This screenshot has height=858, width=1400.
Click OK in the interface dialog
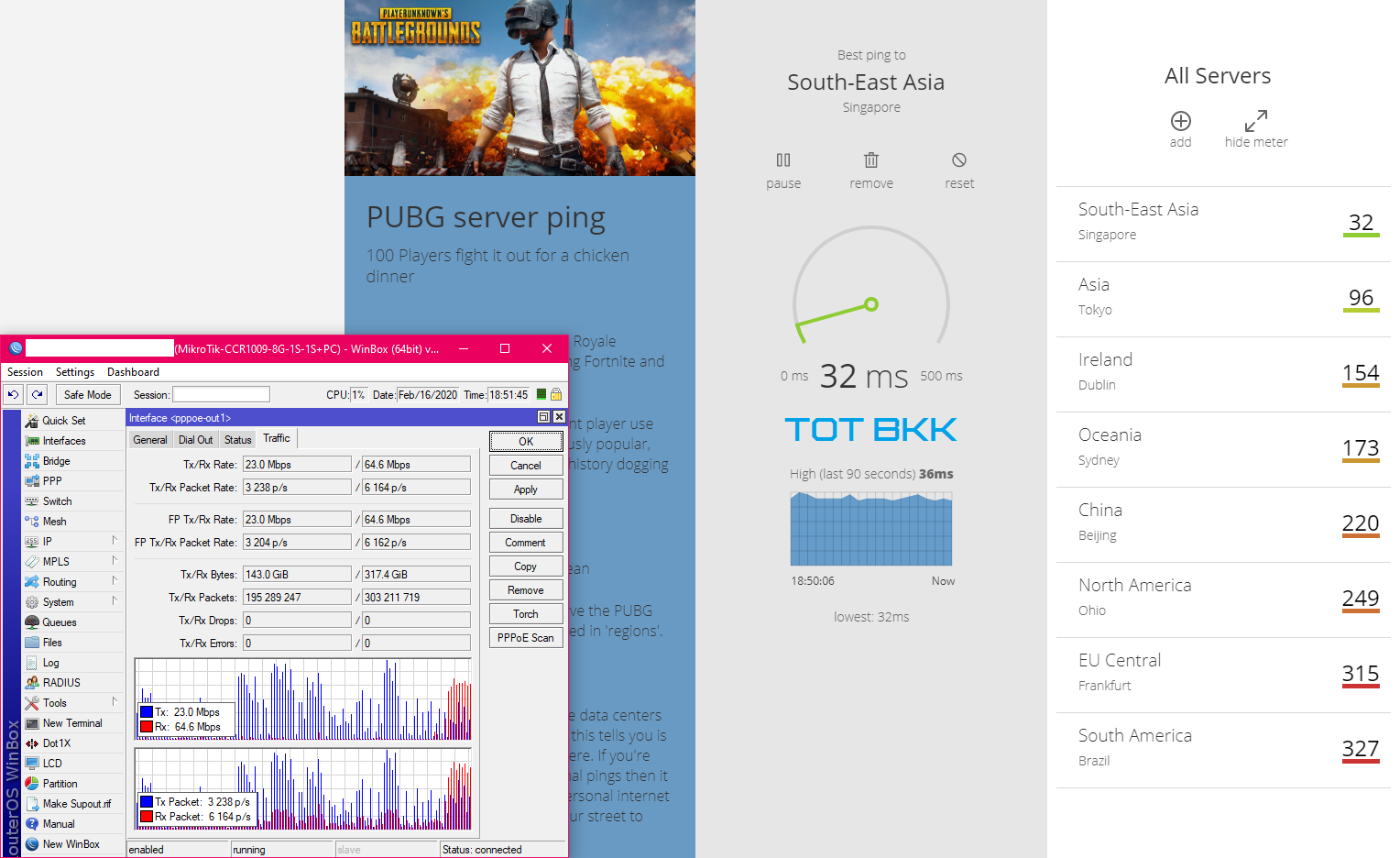(526, 442)
